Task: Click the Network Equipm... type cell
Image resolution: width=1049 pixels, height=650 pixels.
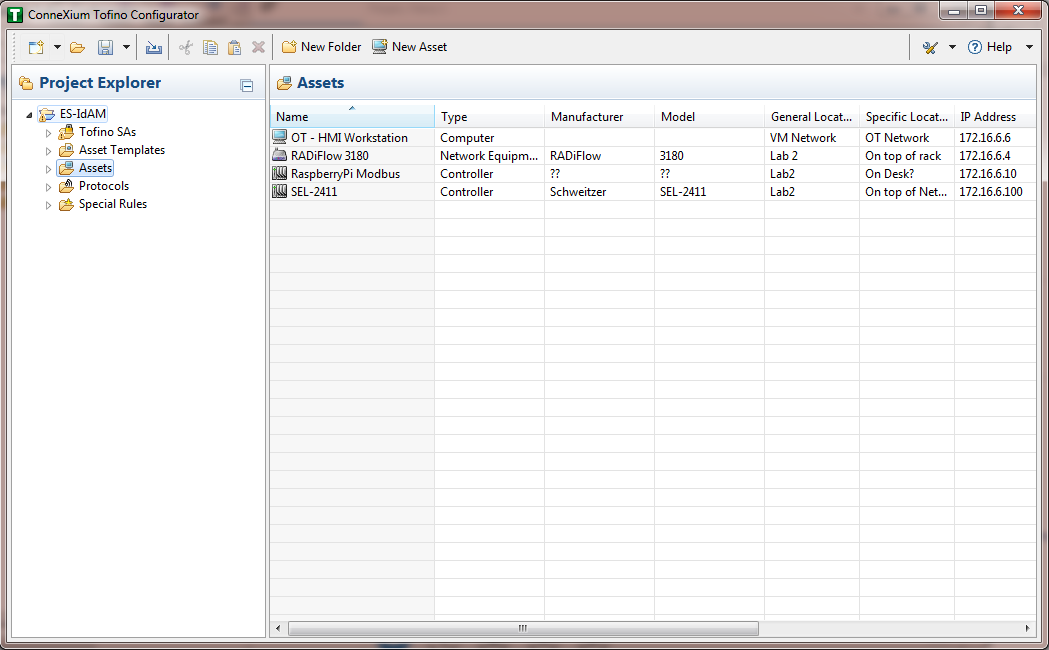Action: click(x=490, y=156)
